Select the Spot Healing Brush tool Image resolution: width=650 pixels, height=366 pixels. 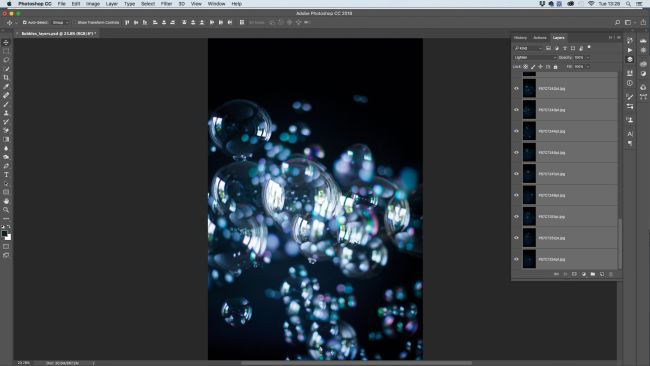6,95
